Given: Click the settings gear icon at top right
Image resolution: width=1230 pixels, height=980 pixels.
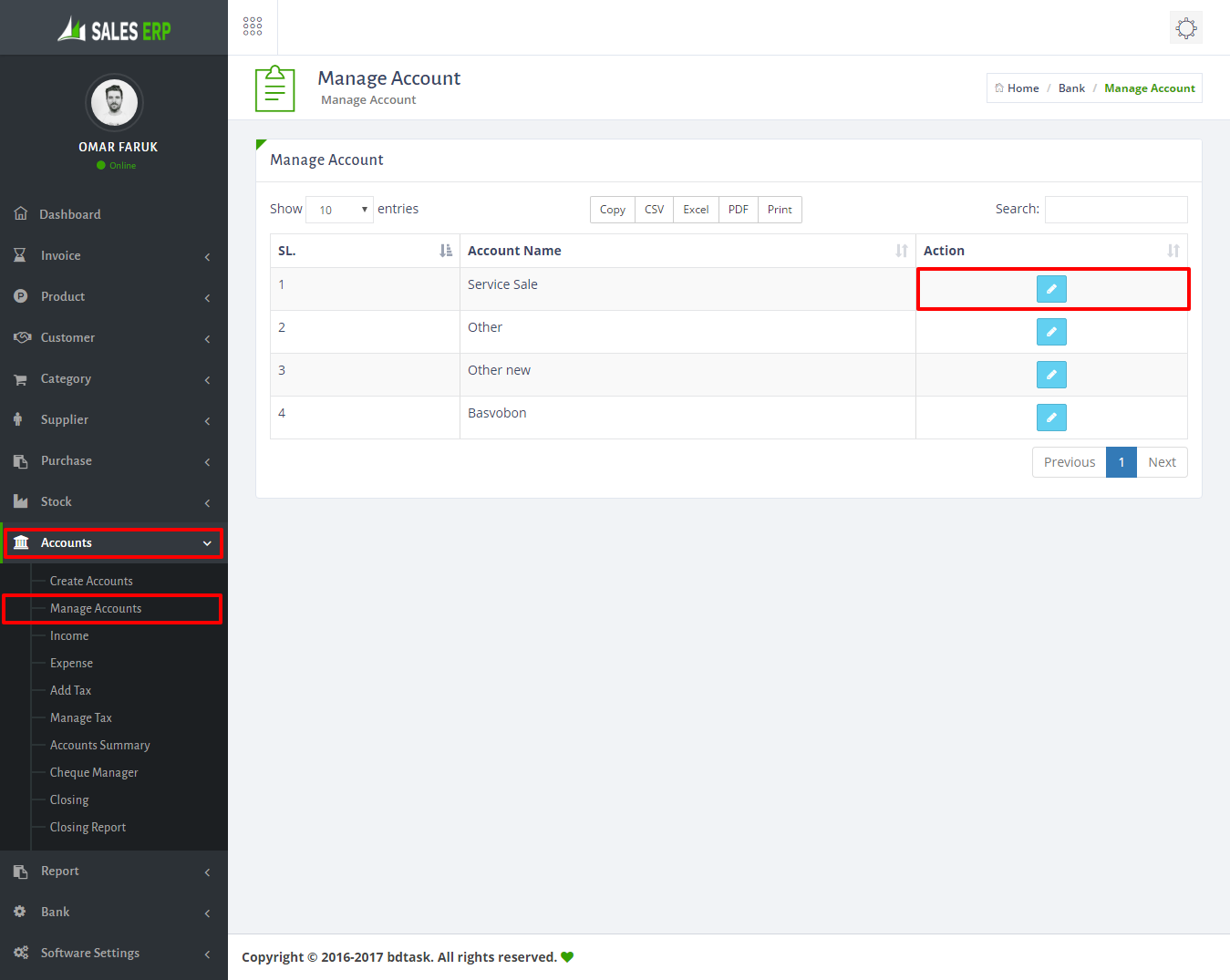Looking at the screenshot, I should [1185, 27].
